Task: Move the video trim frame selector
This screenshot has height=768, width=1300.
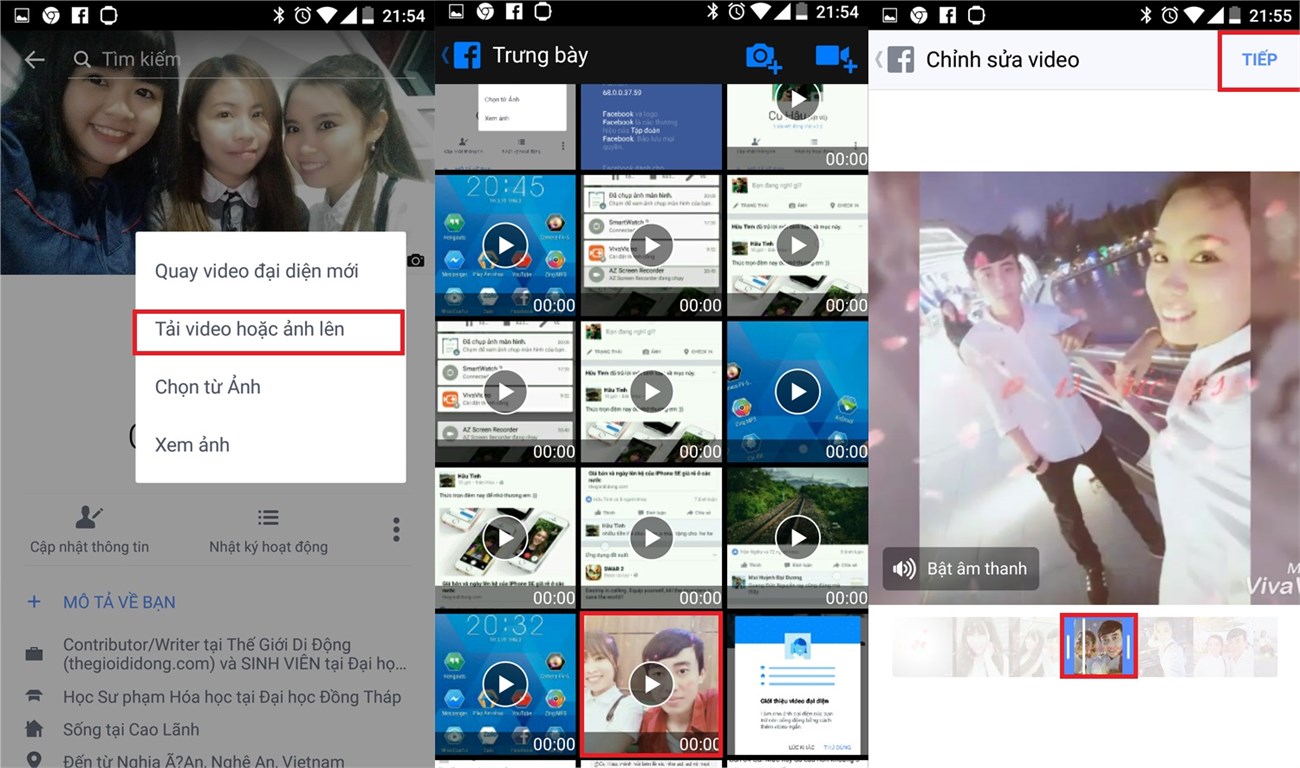Action: click(1098, 646)
